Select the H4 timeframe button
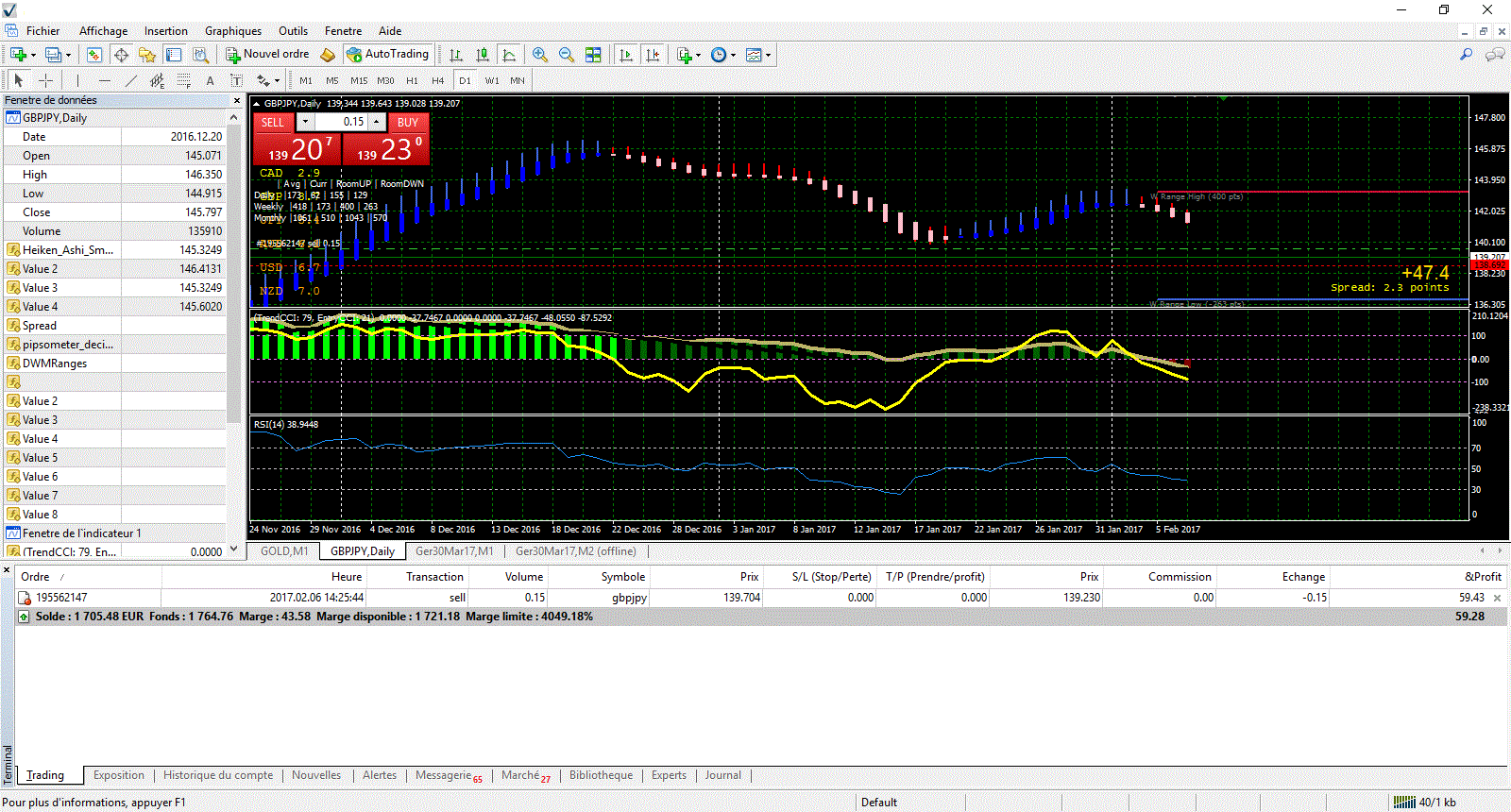The image size is (1511, 812). [x=437, y=80]
